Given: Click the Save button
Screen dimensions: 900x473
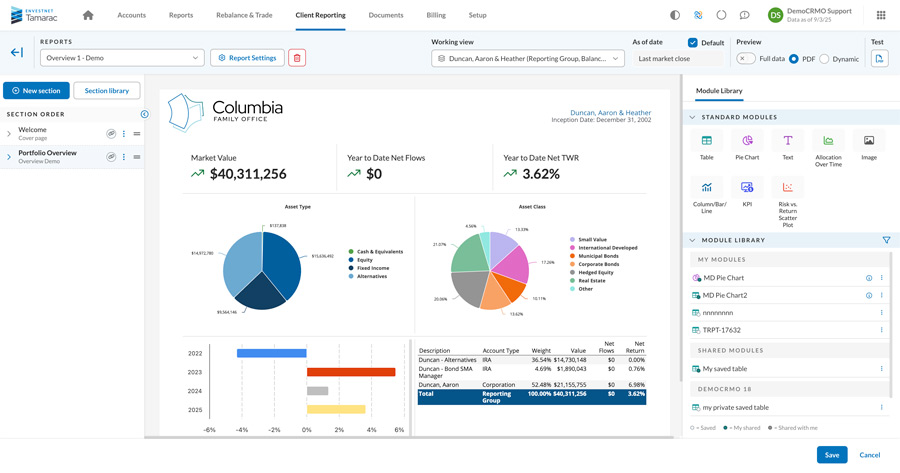Looking at the screenshot, I should [832, 455].
